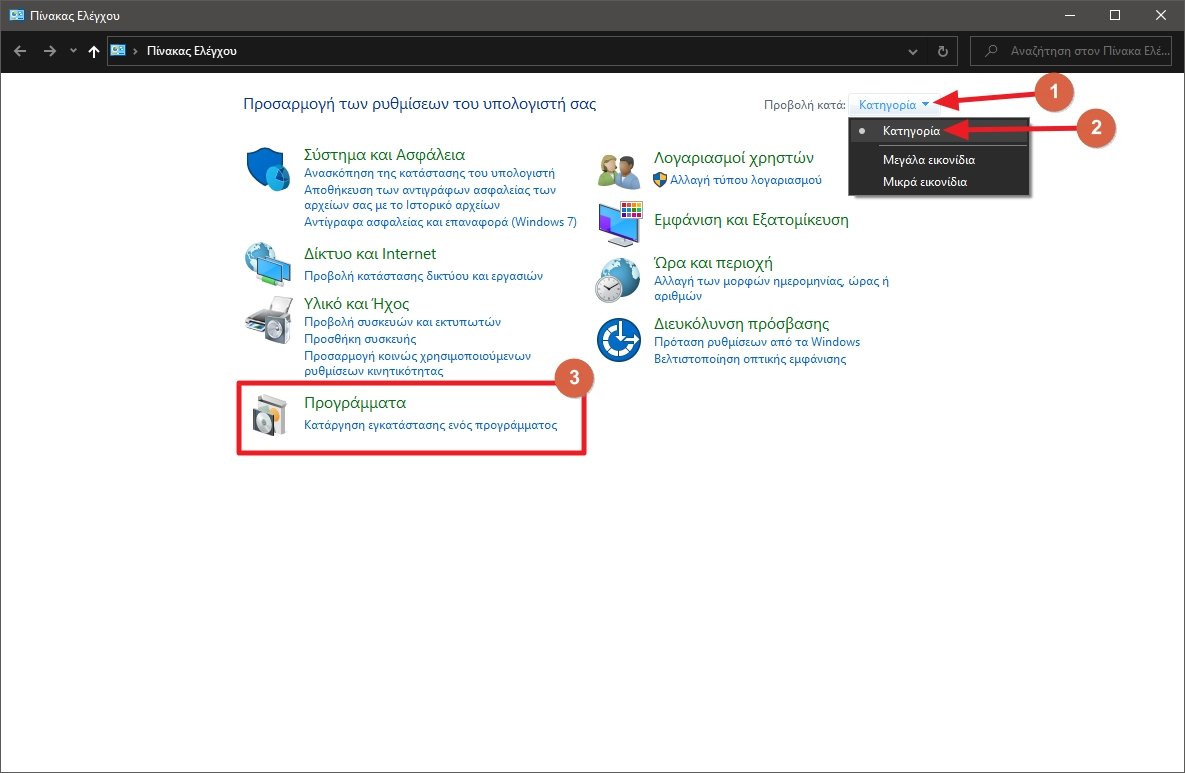
Task: Open Κατάργηση εγκατάστασης ενός προγράμματος link
Action: tap(430, 425)
